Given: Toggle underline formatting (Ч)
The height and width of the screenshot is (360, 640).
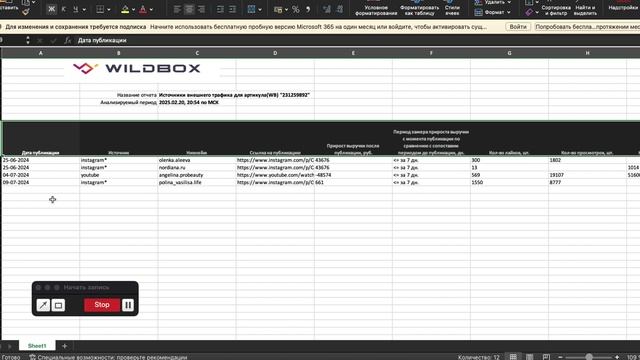Looking at the screenshot, I should [x=76, y=9].
